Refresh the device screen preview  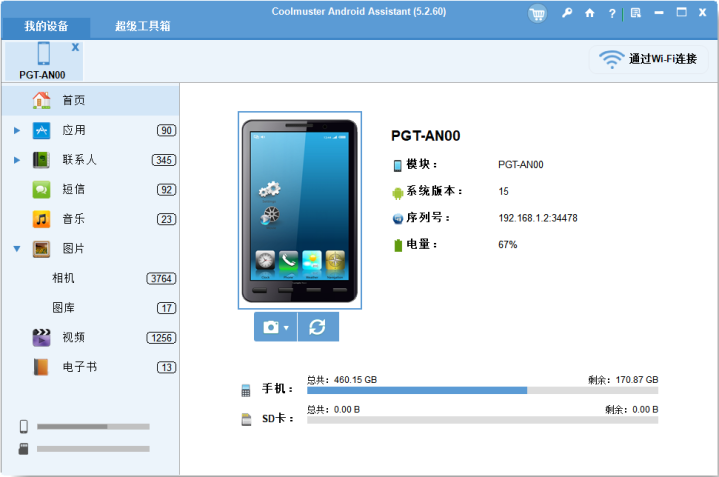(318, 327)
